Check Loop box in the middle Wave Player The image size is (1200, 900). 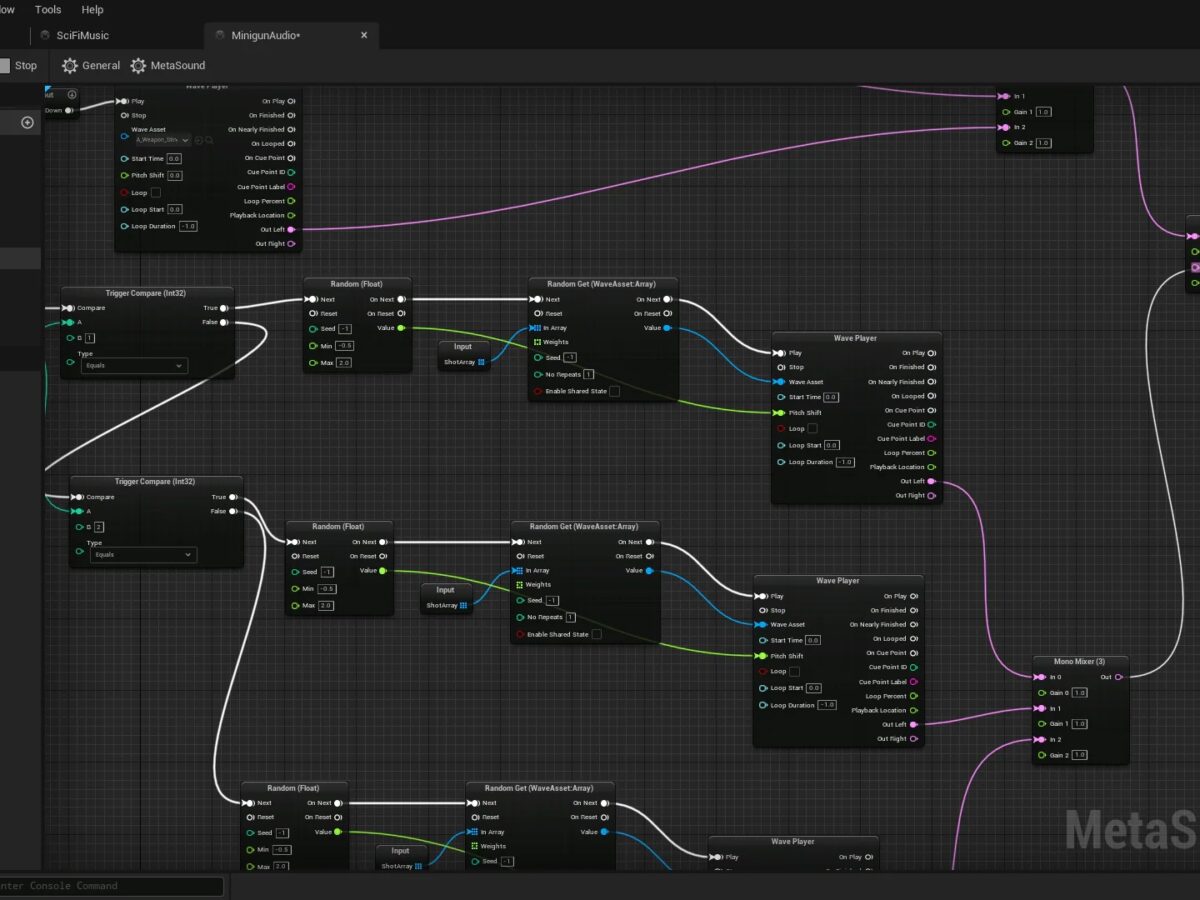(x=812, y=429)
